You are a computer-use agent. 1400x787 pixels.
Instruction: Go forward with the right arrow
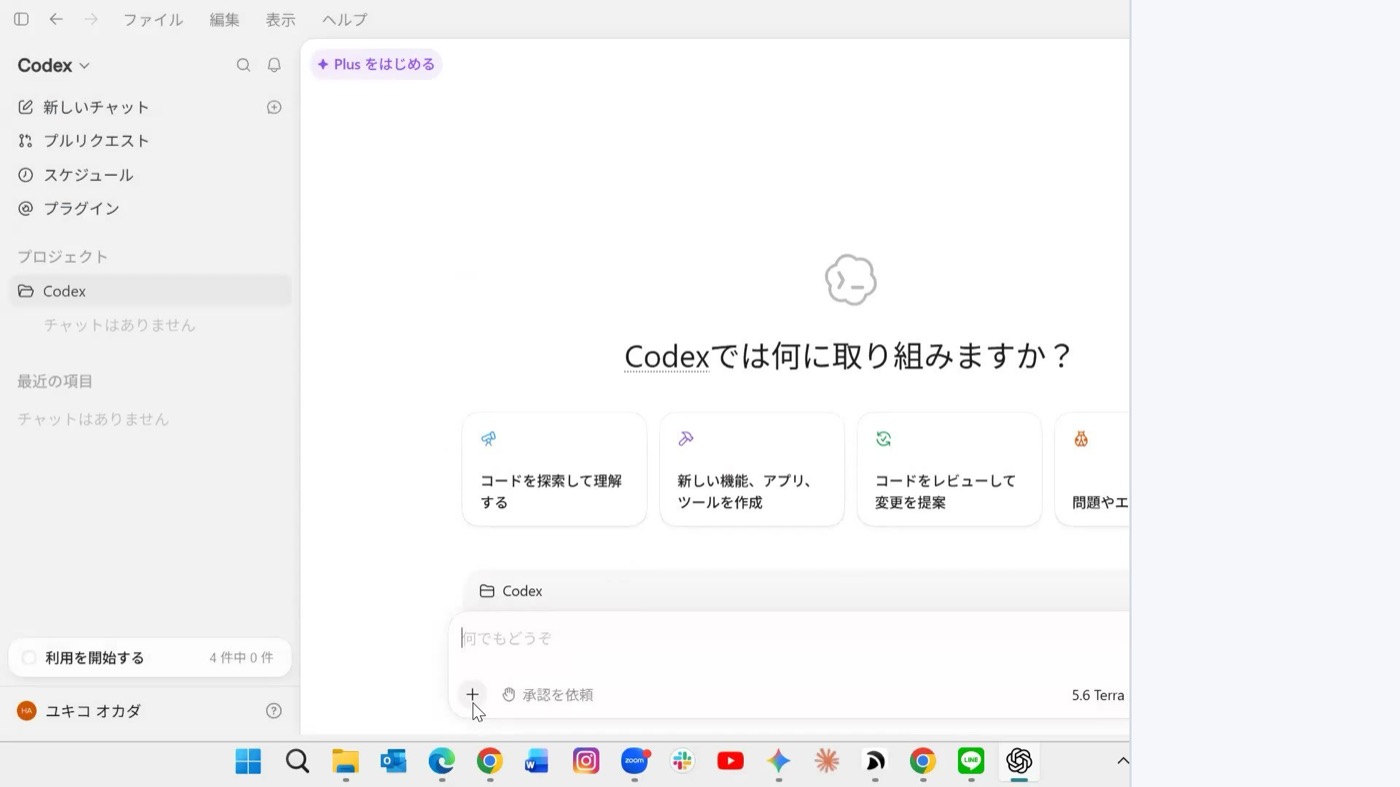coord(91,19)
